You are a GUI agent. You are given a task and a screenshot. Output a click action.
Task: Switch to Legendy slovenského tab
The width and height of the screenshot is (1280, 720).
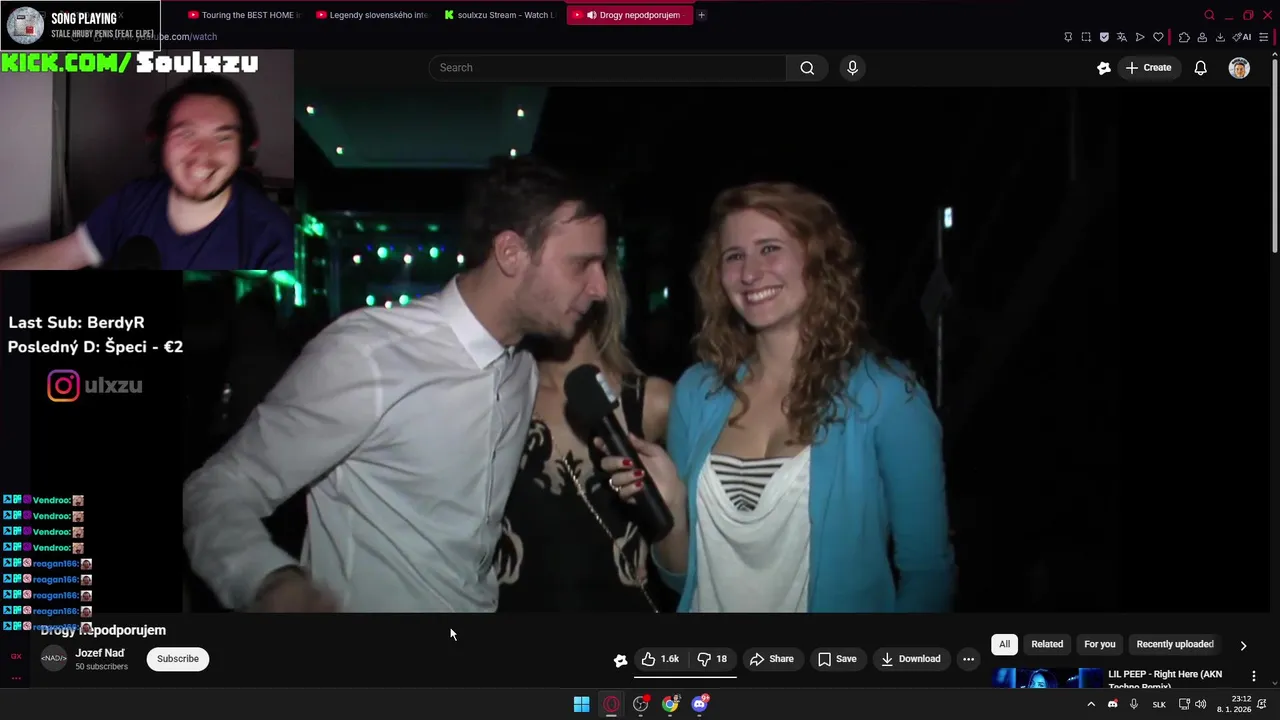pyautogui.click(x=371, y=15)
